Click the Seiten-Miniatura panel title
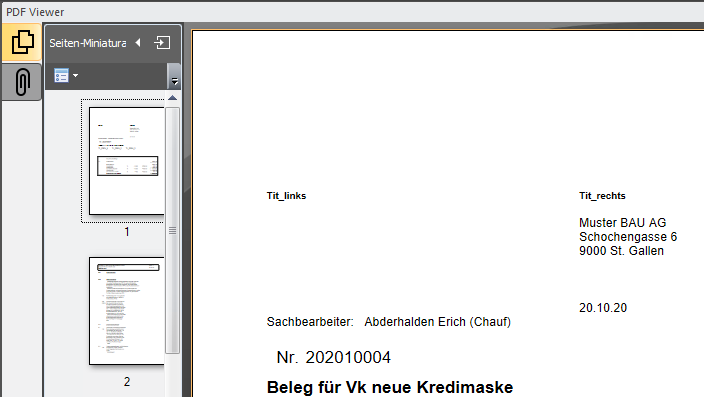Image resolution: width=704 pixels, height=397 pixels. click(x=88, y=43)
